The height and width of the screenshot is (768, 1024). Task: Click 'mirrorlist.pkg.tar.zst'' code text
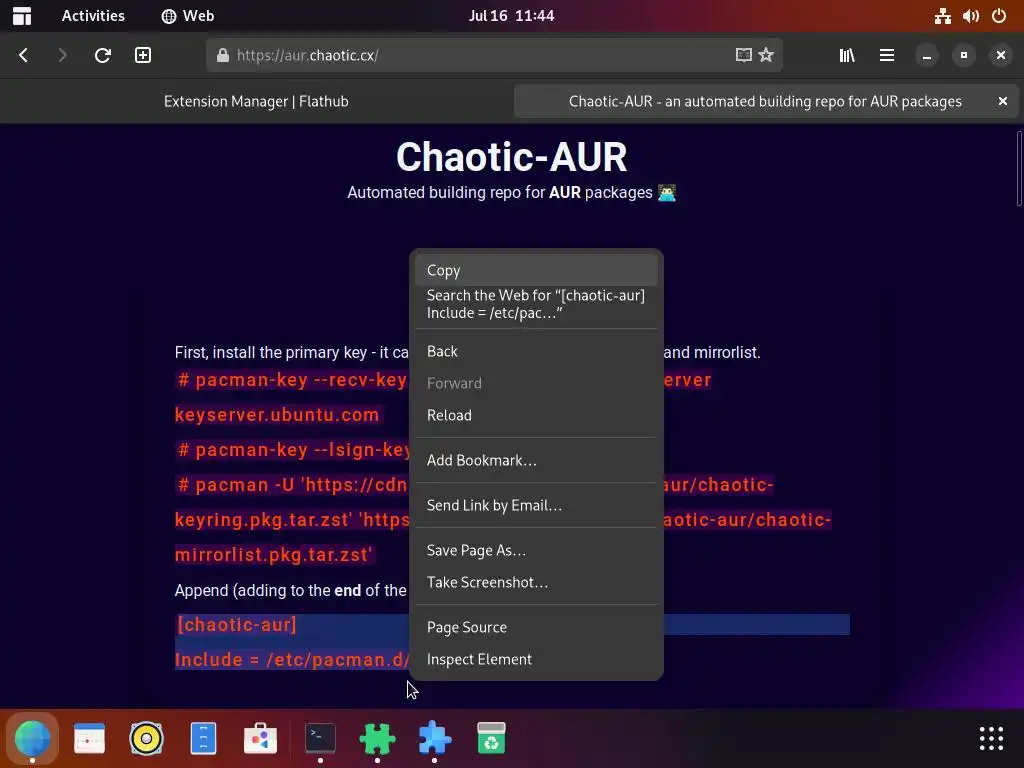pos(274,554)
